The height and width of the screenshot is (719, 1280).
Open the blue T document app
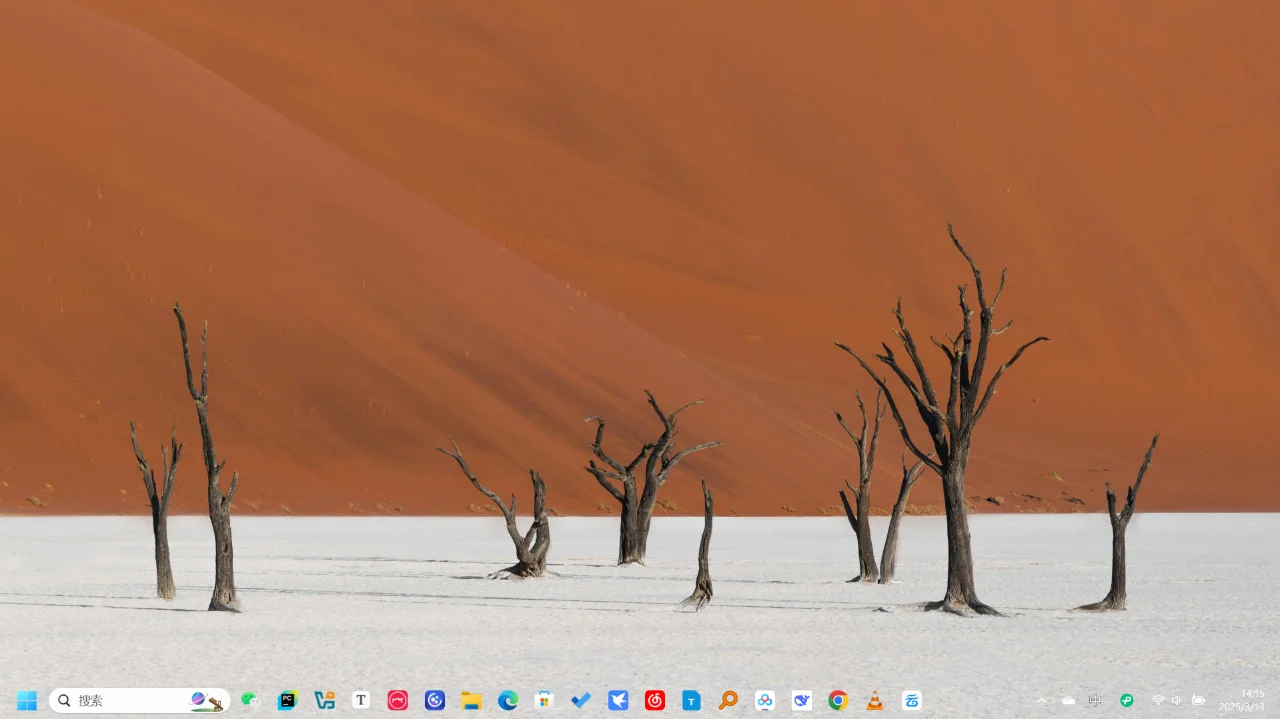[691, 700]
